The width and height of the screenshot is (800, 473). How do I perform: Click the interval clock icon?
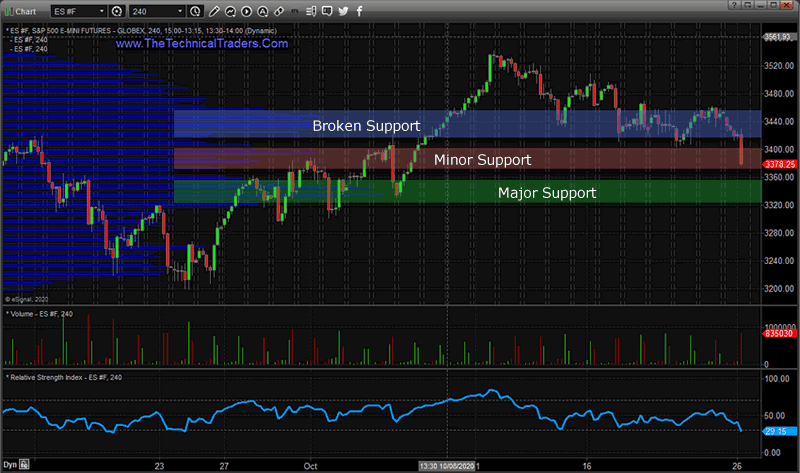click(x=195, y=11)
